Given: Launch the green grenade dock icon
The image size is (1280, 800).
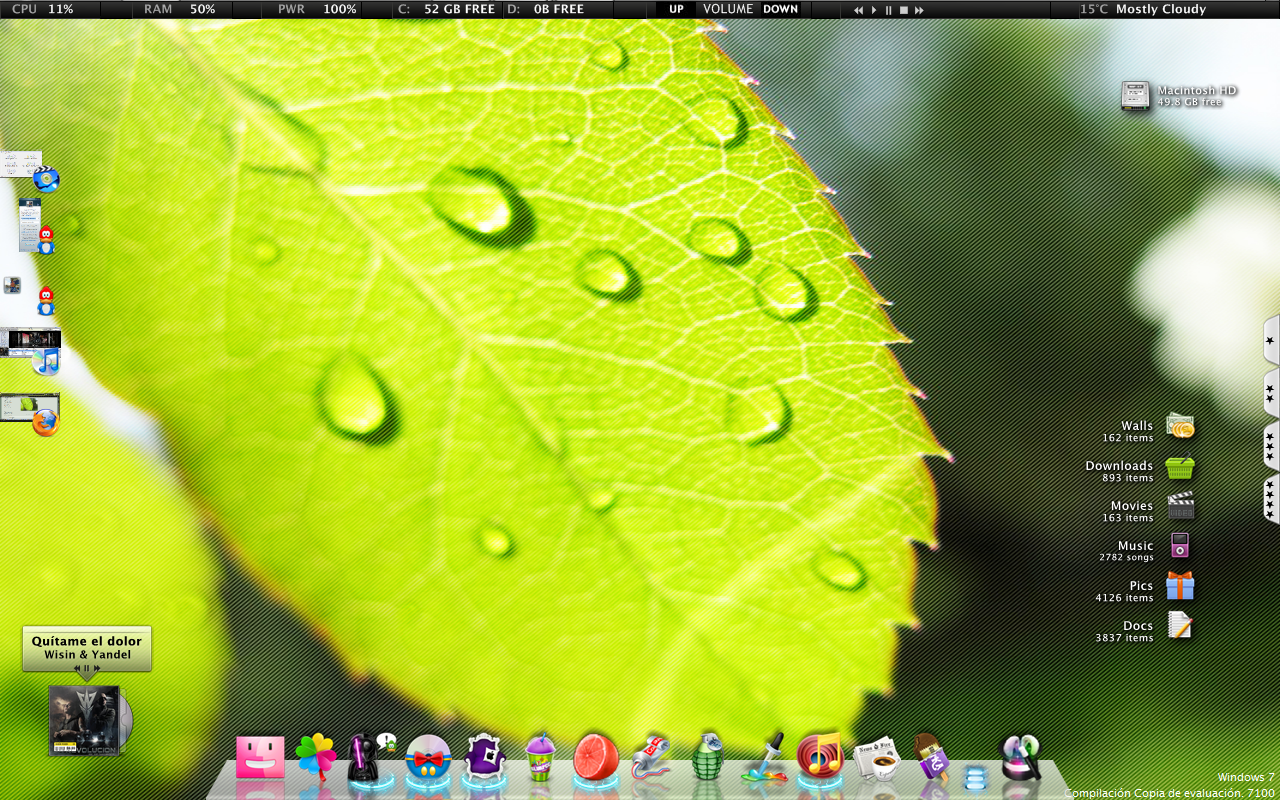Looking at the screenshot, I should [x=708, y=756].
